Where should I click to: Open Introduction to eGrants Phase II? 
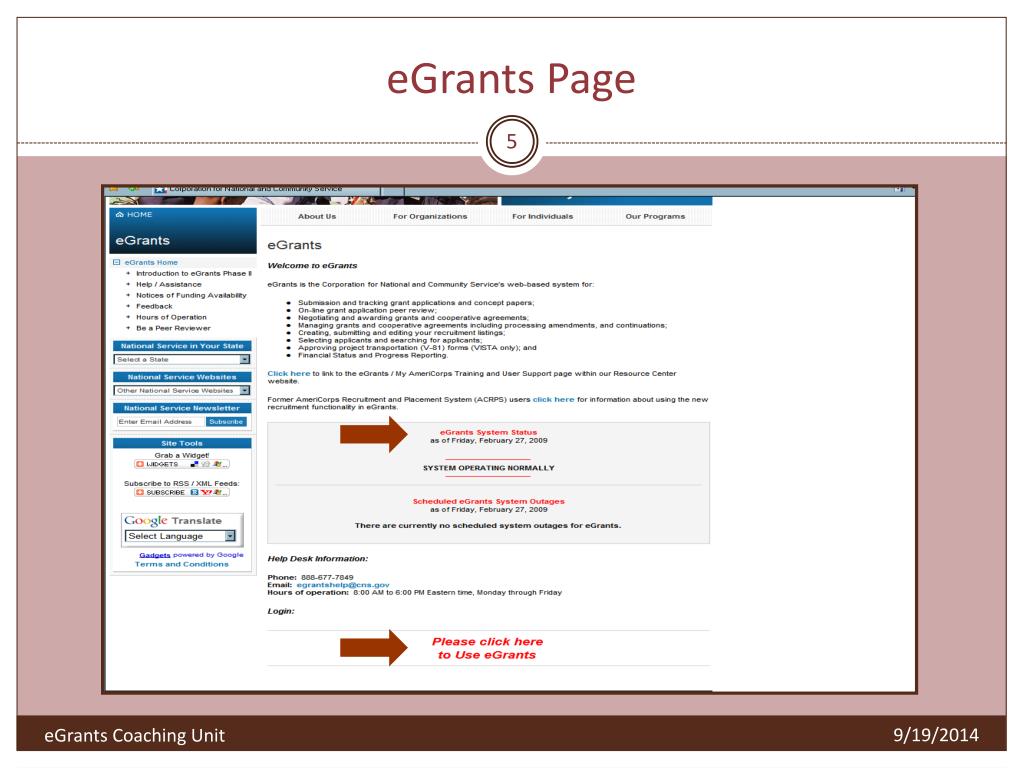click(193, 274)
